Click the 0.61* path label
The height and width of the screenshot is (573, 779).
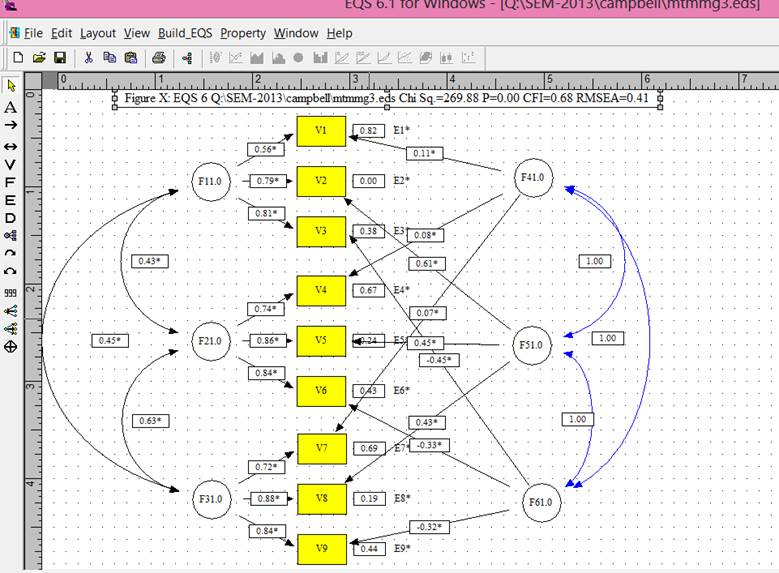click(x=427, y=264)
